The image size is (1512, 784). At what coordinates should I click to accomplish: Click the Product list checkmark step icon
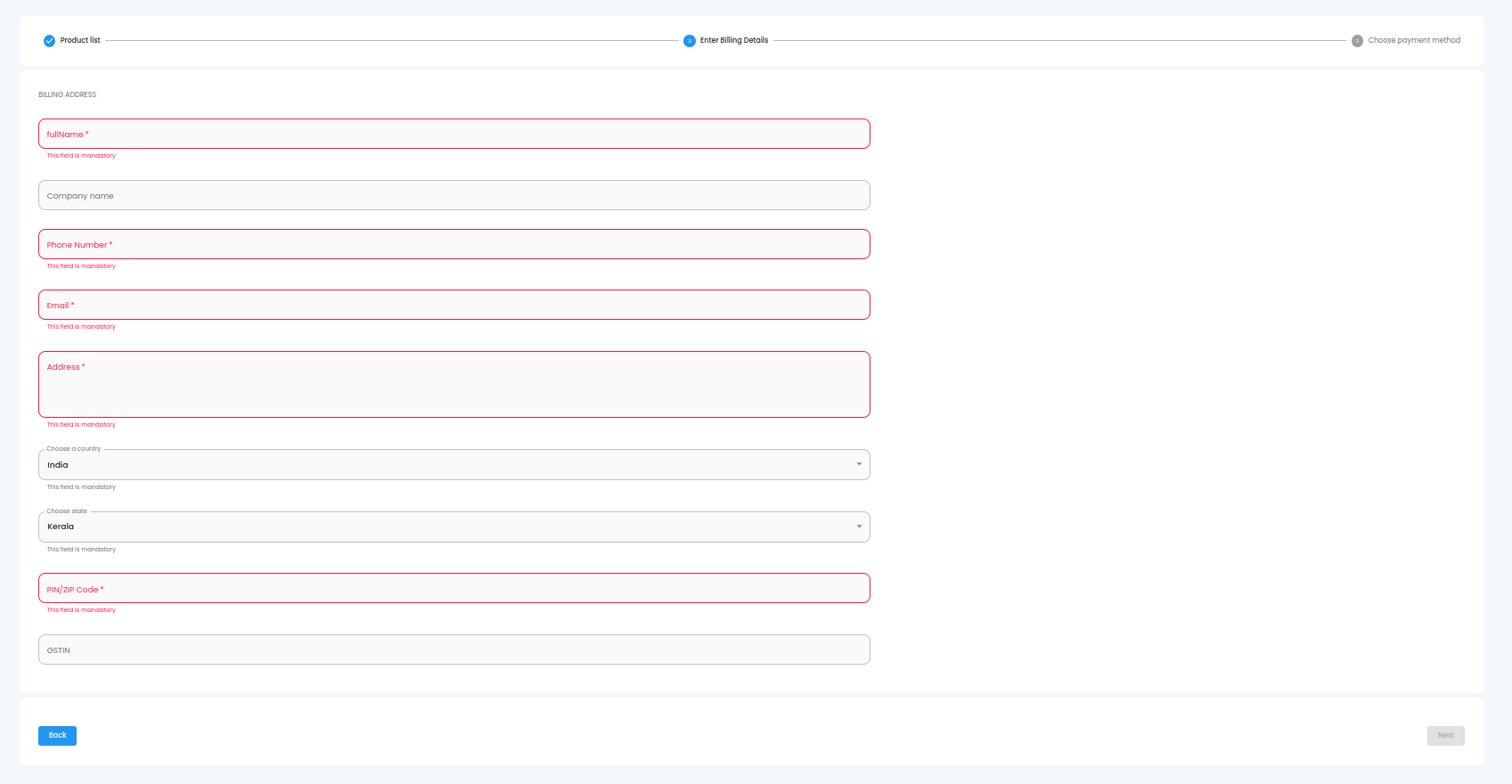(x=49, y=41)
